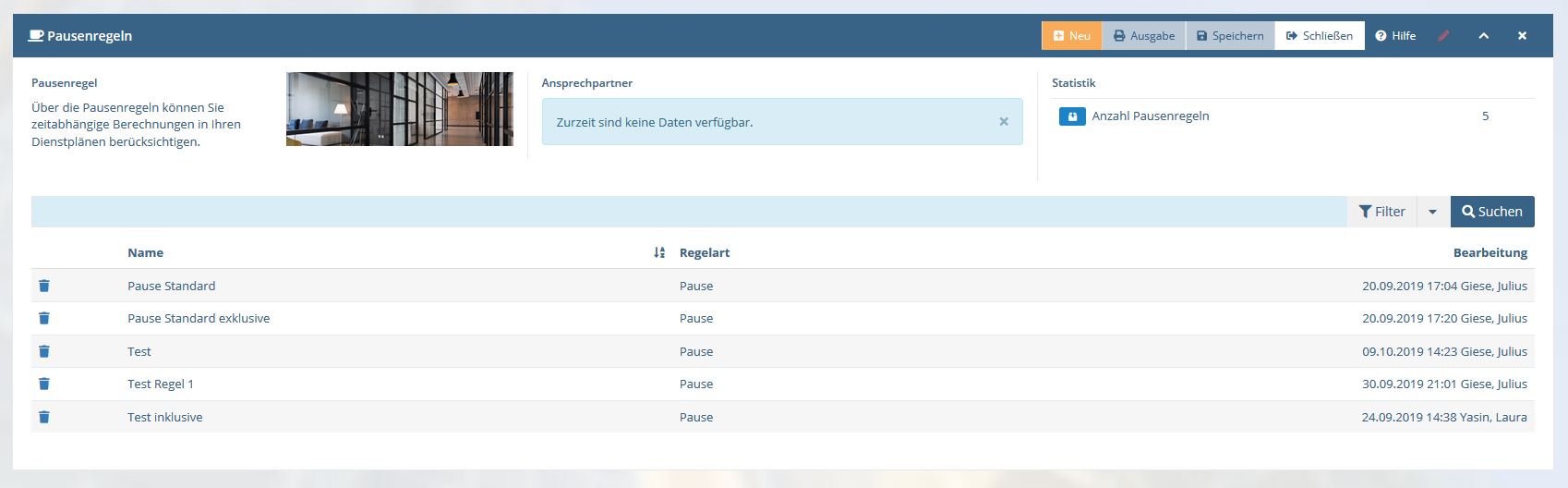Create a new rule with Neu
Screen dimensions: 1568x488
click(1072, 36)
